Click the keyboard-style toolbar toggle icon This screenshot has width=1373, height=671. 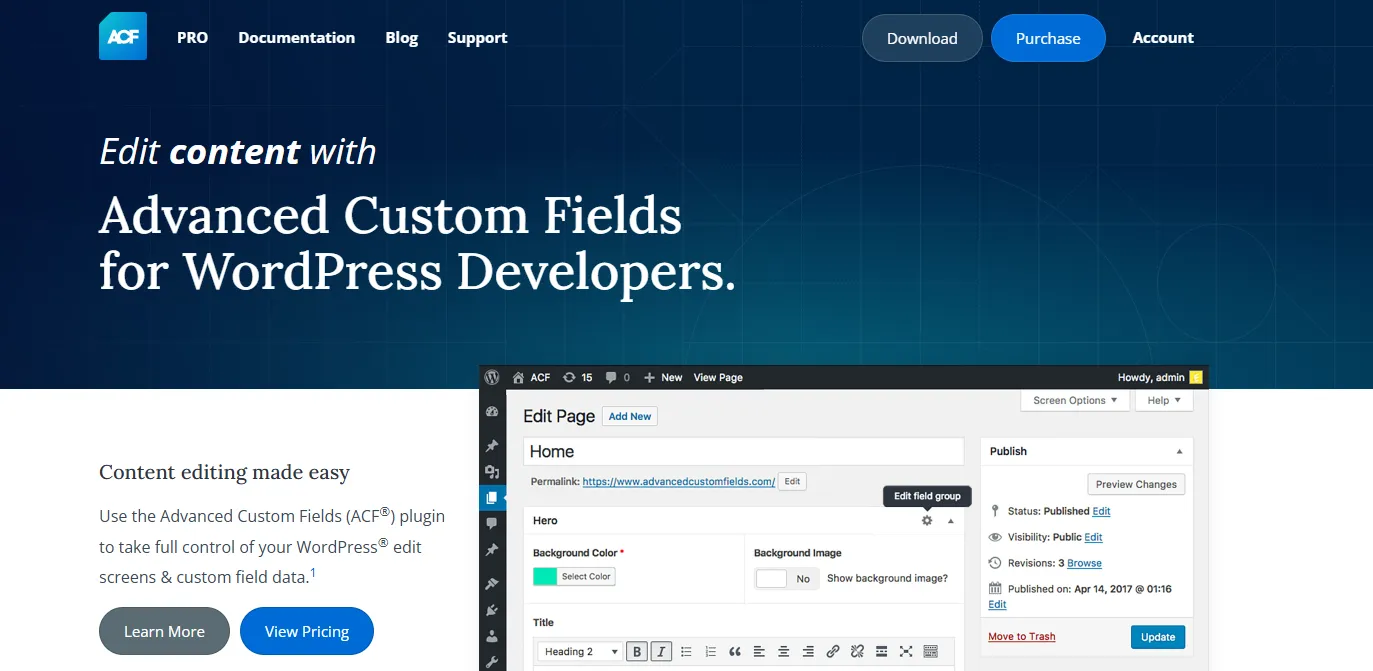[x=930, y=651]
